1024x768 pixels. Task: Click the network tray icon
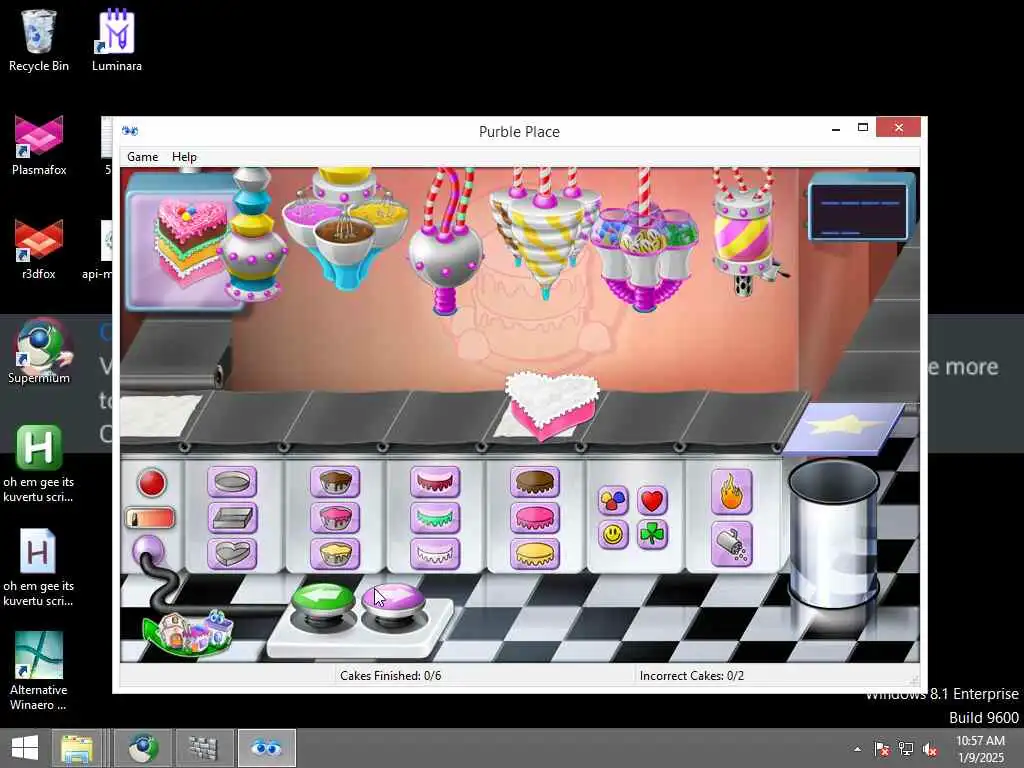(906, 749)
